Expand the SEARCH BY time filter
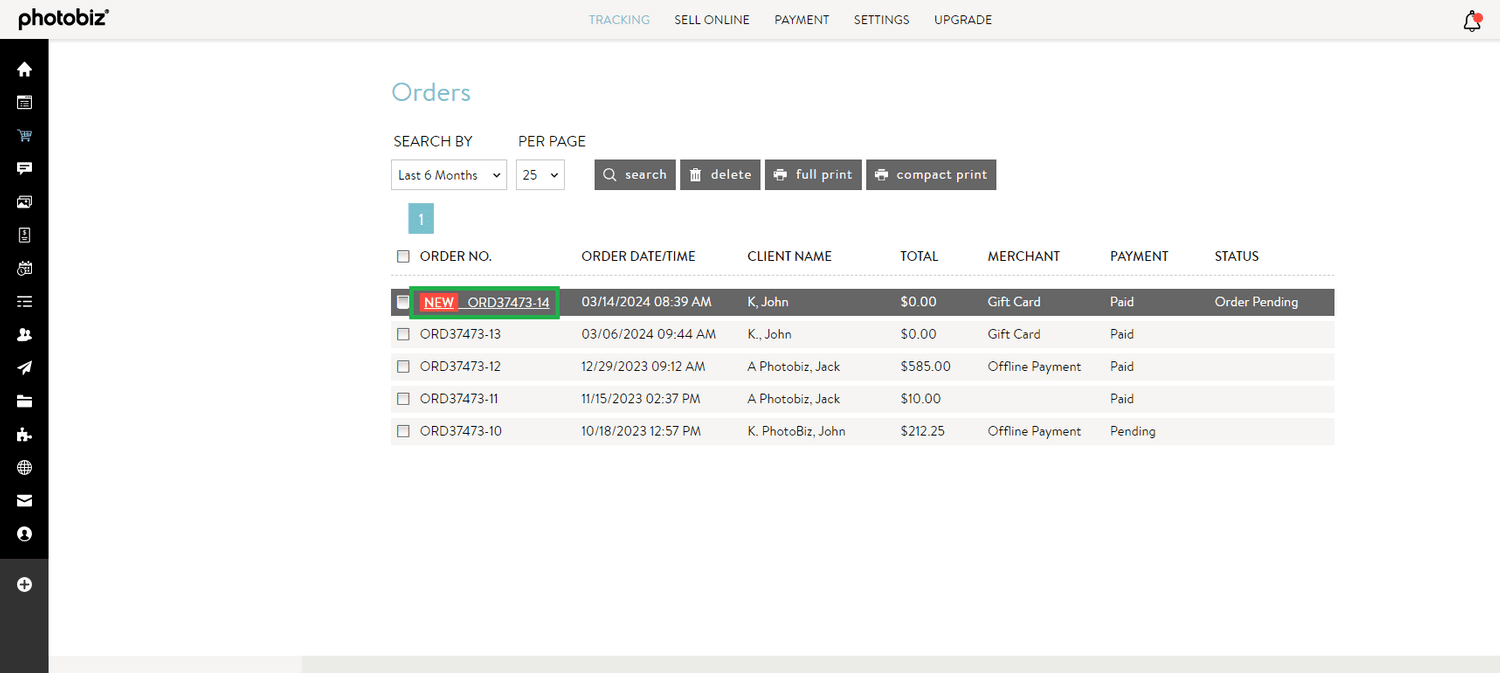The image size is (1500, 673). coord(448,174)
